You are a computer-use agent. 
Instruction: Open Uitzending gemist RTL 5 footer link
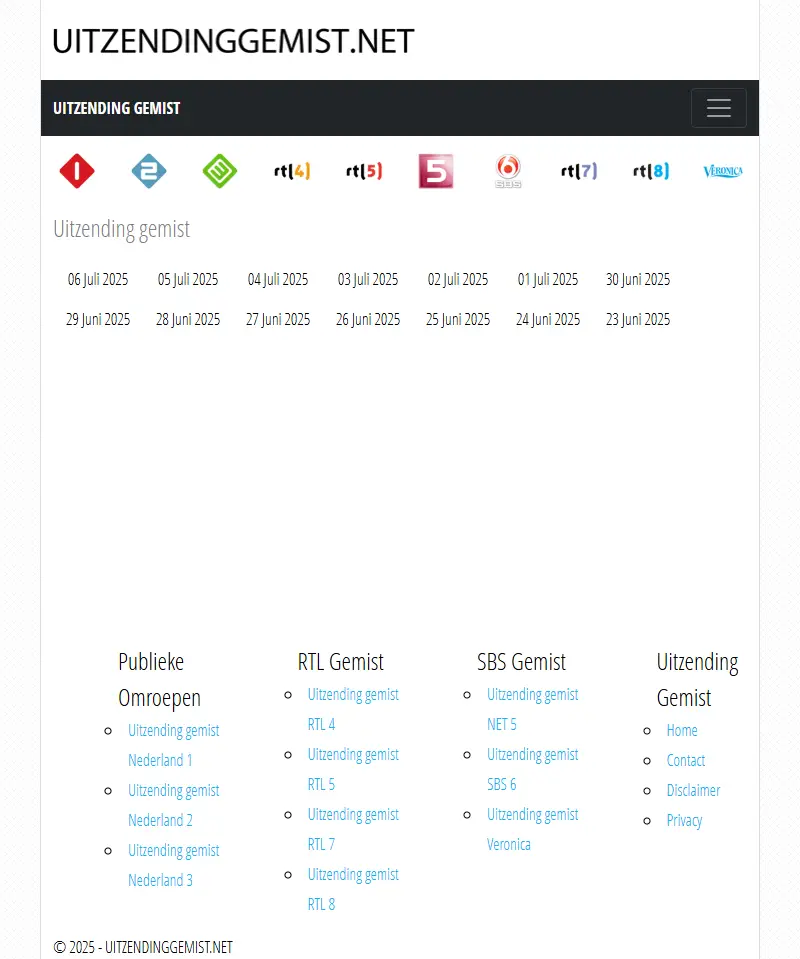click(x=353, y=769)
